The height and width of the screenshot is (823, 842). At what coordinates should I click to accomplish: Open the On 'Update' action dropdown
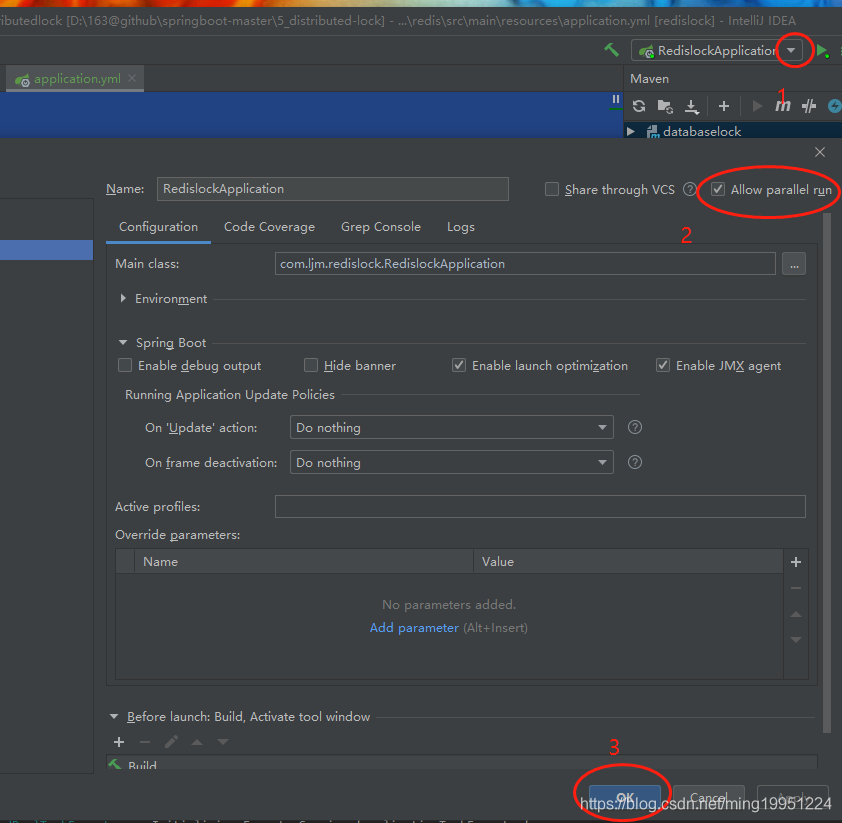[x=451, y=428]
